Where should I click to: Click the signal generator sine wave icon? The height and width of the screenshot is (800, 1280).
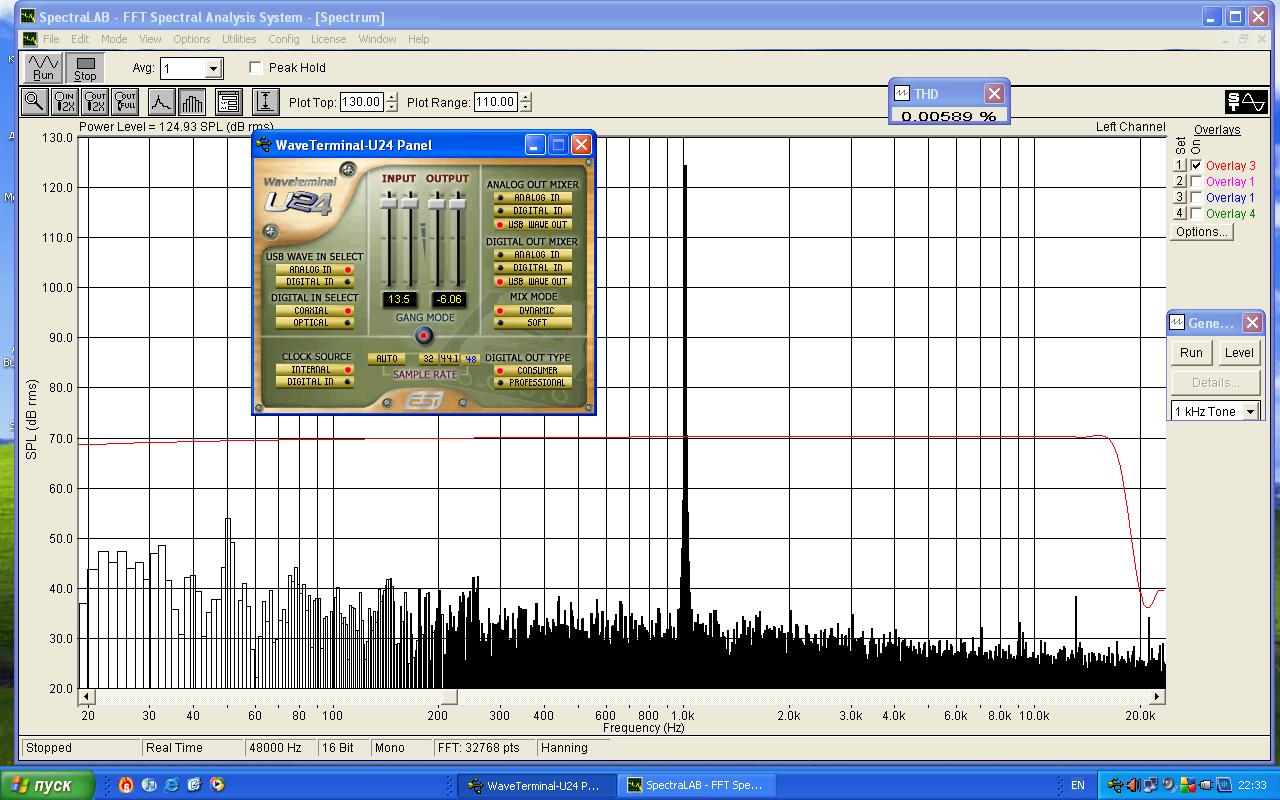(1246, 102)
